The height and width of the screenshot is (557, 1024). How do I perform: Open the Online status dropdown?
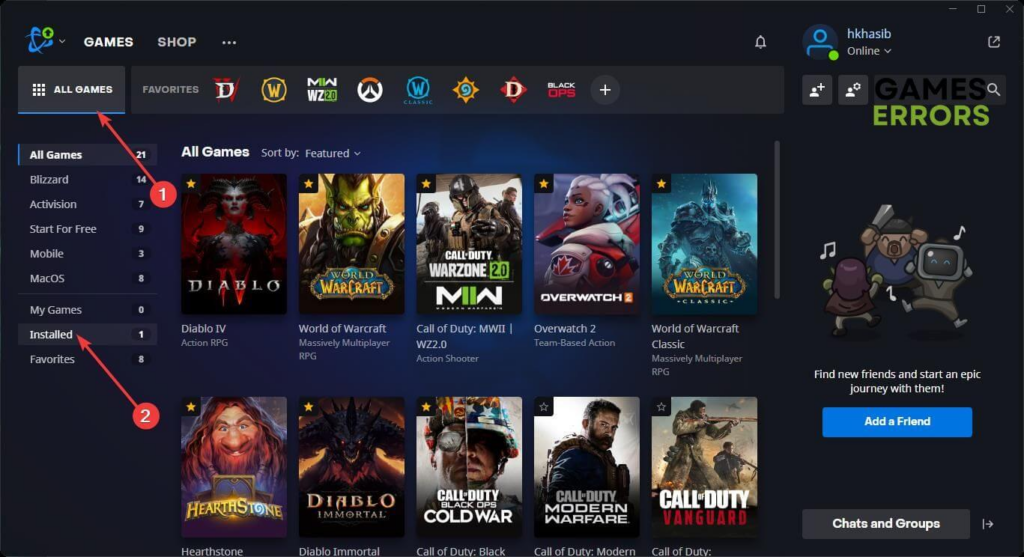click(869, 51)
